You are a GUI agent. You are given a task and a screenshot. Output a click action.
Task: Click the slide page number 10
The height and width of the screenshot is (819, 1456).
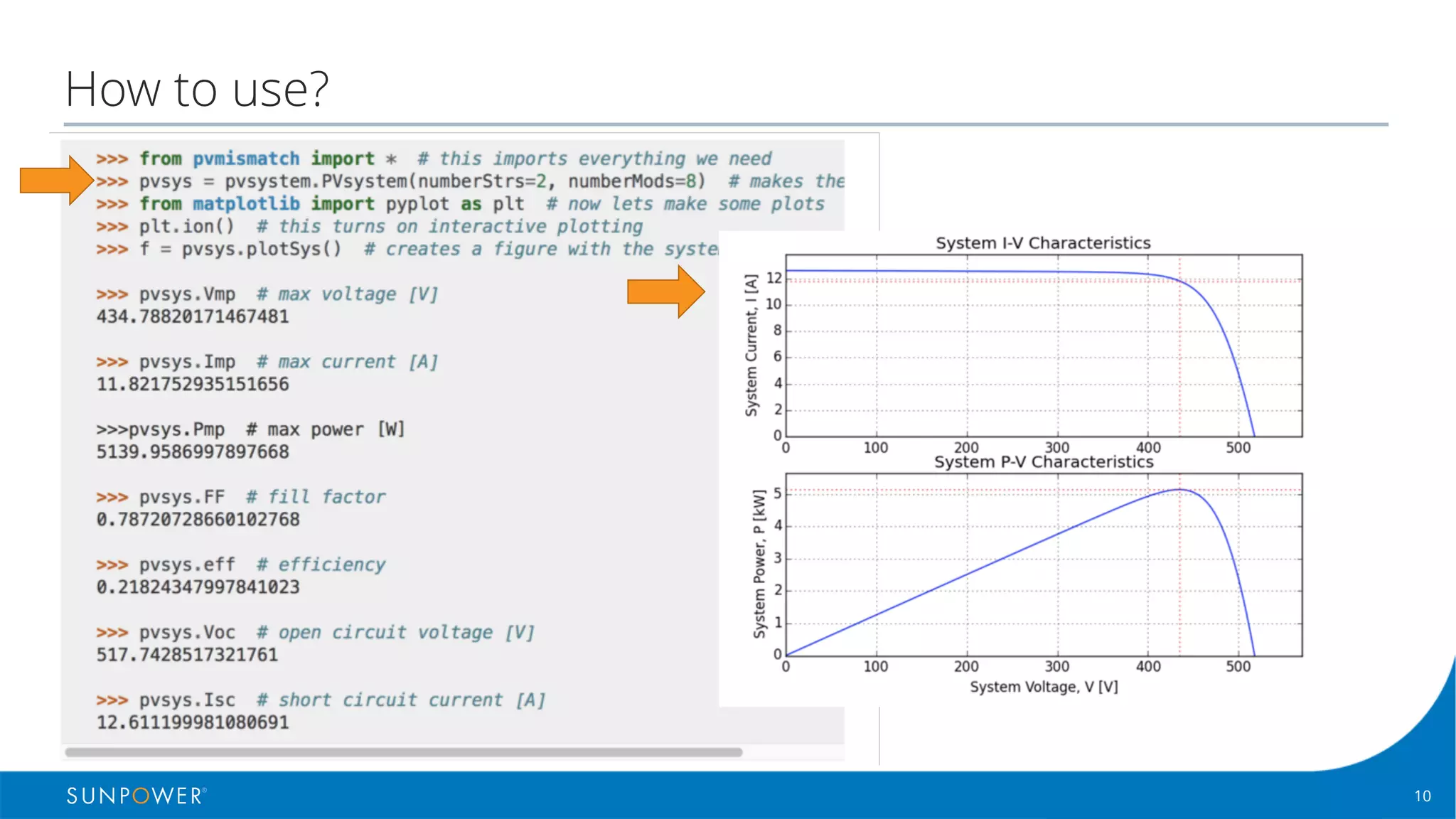tap(1422, 796)
